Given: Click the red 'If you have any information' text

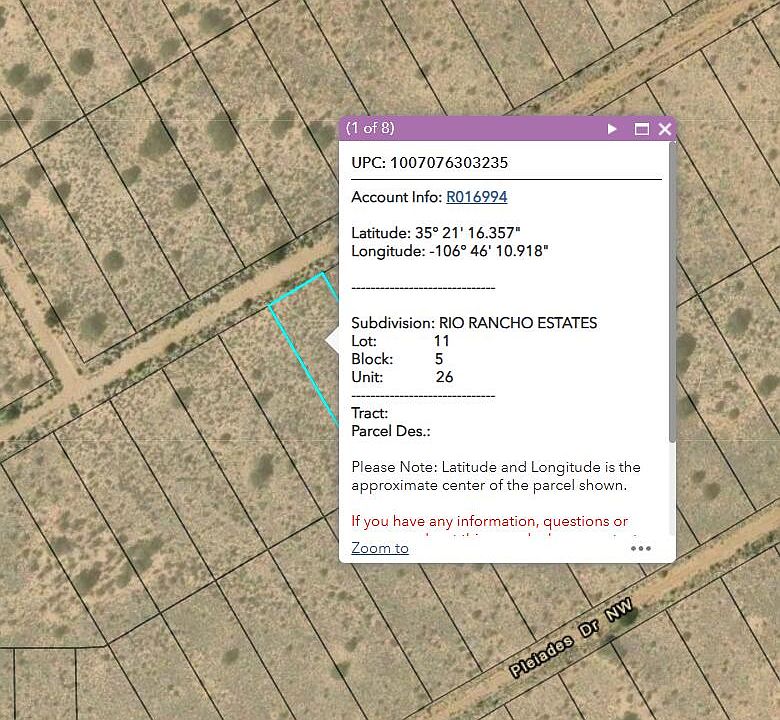Looking at the screenshot, I should coord(489,521).
